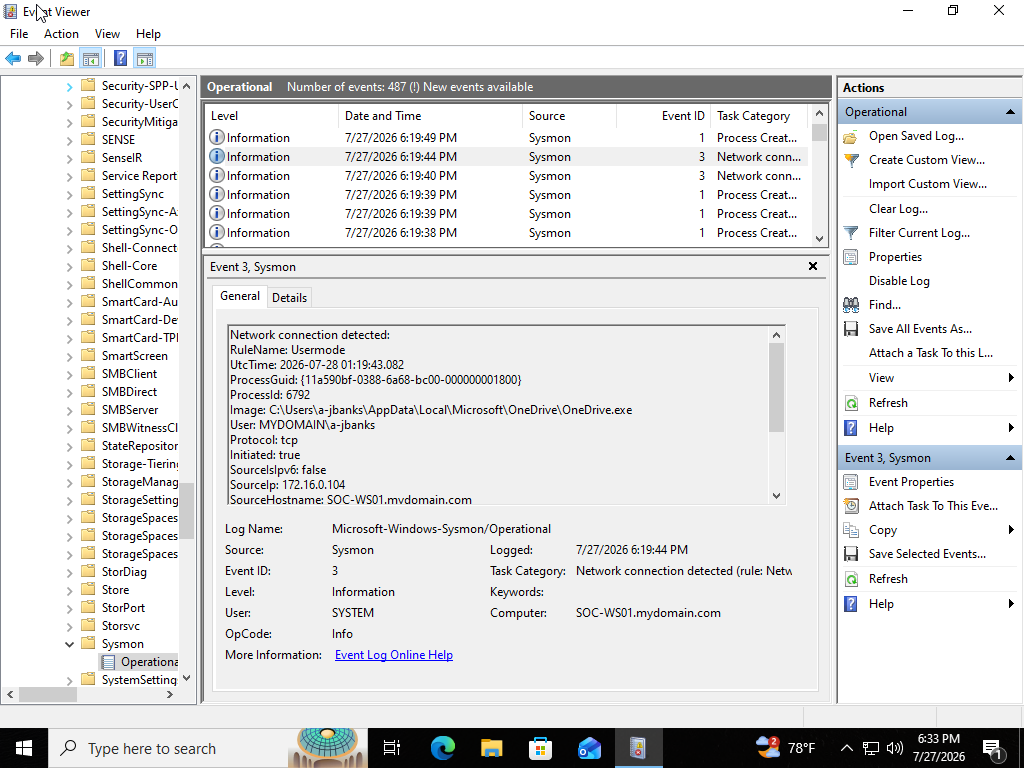Open the notification center in system tray
The height and width of the screenshot is (768, 1024).
point(992,748)
